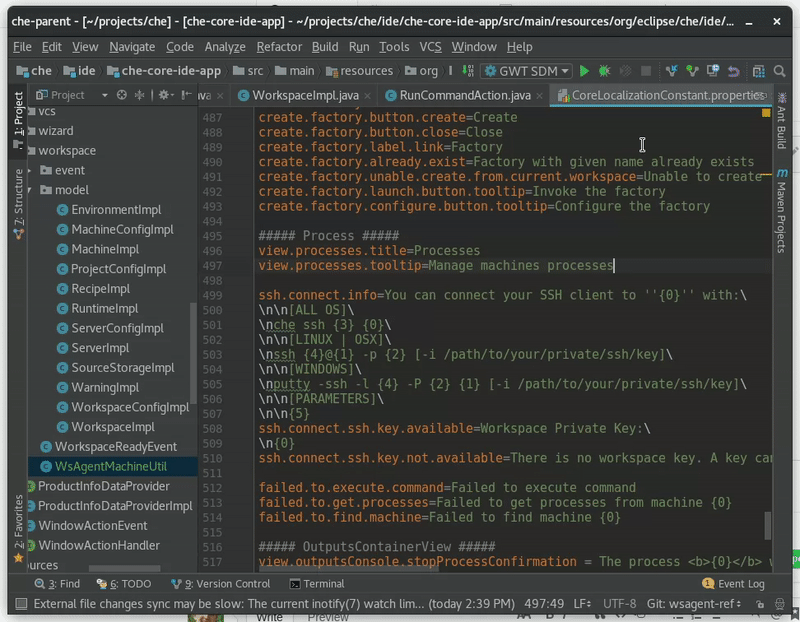Switch to RunCommandAction.java tab
Screen dimensions: 800x622
pos(465,95)
